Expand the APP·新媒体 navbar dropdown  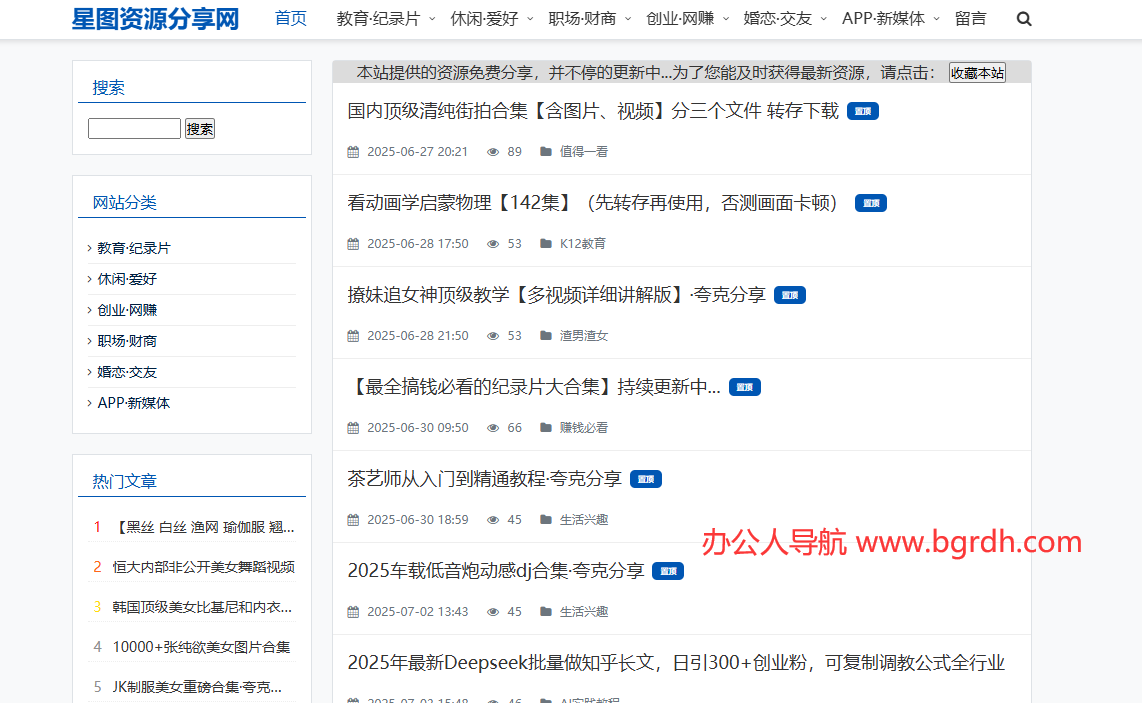click(x=890, y=19)
